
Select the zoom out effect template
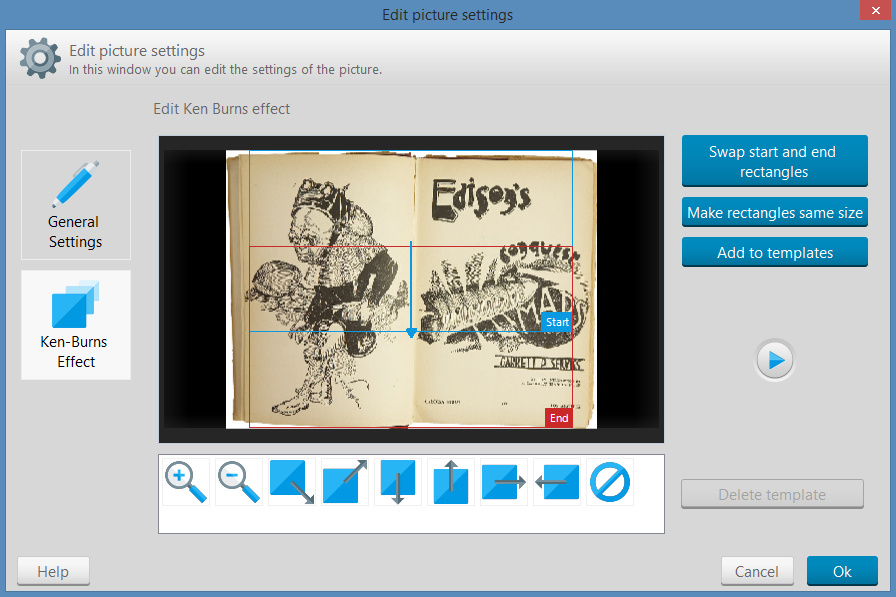tap(239, 482)
